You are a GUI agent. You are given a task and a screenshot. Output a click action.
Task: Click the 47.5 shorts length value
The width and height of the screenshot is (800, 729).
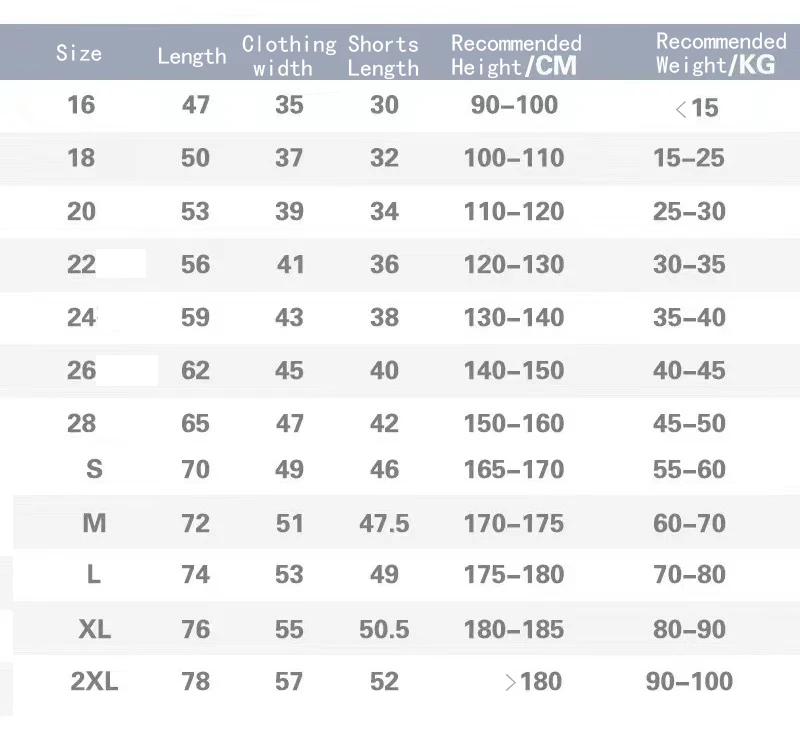384,523
